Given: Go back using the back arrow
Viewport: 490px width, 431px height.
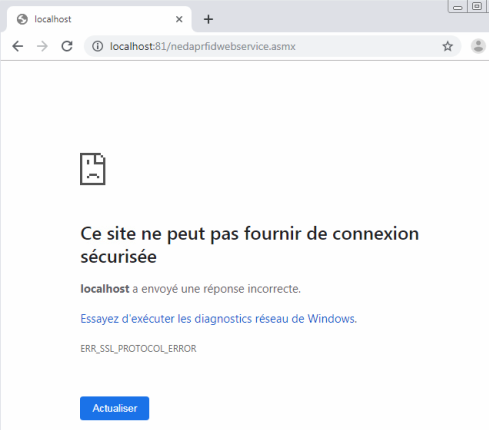Looking at the screenshot, I should click(18, 46).
